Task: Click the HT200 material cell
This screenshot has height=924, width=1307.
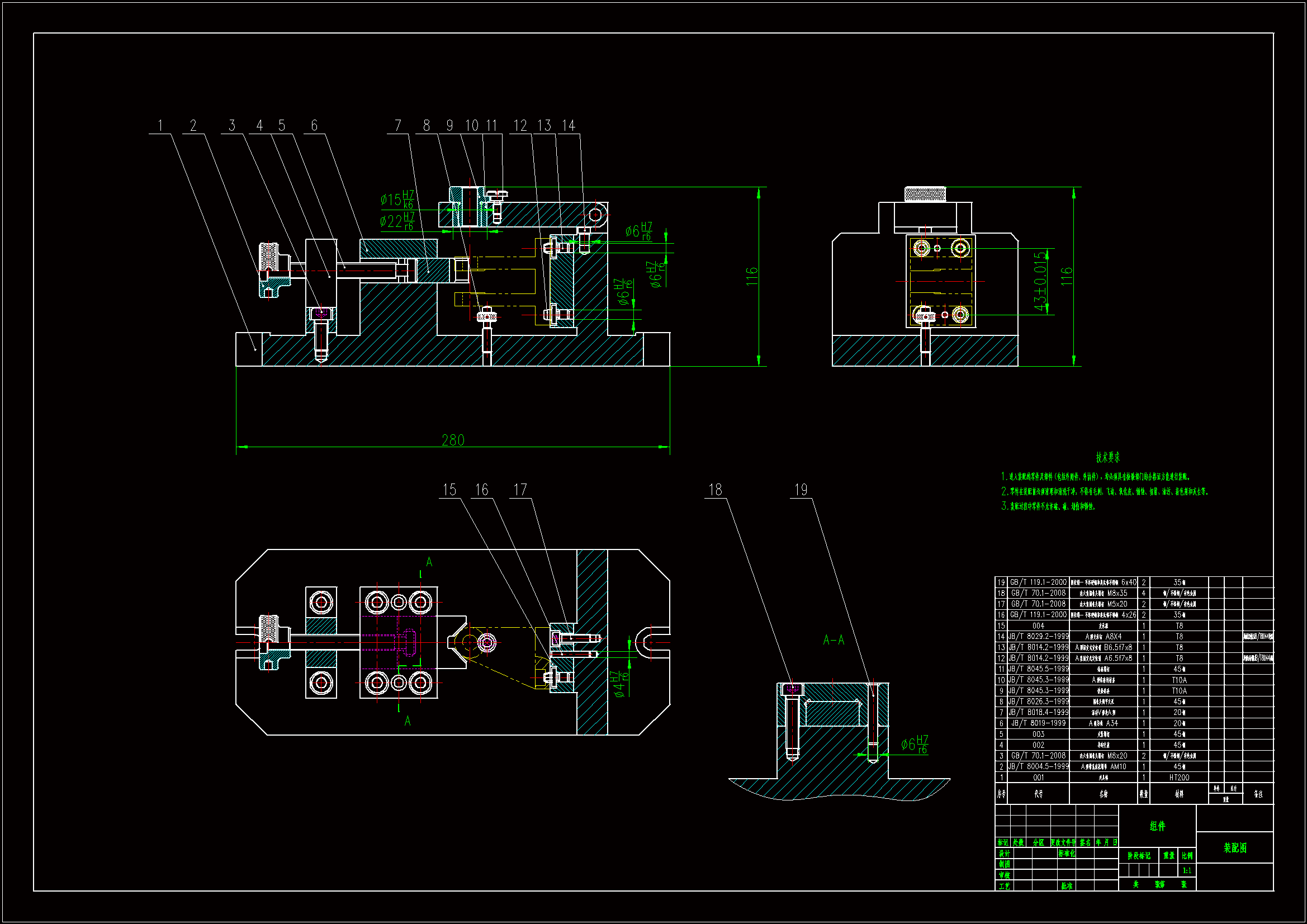Action: click(x=1179, y=777)
